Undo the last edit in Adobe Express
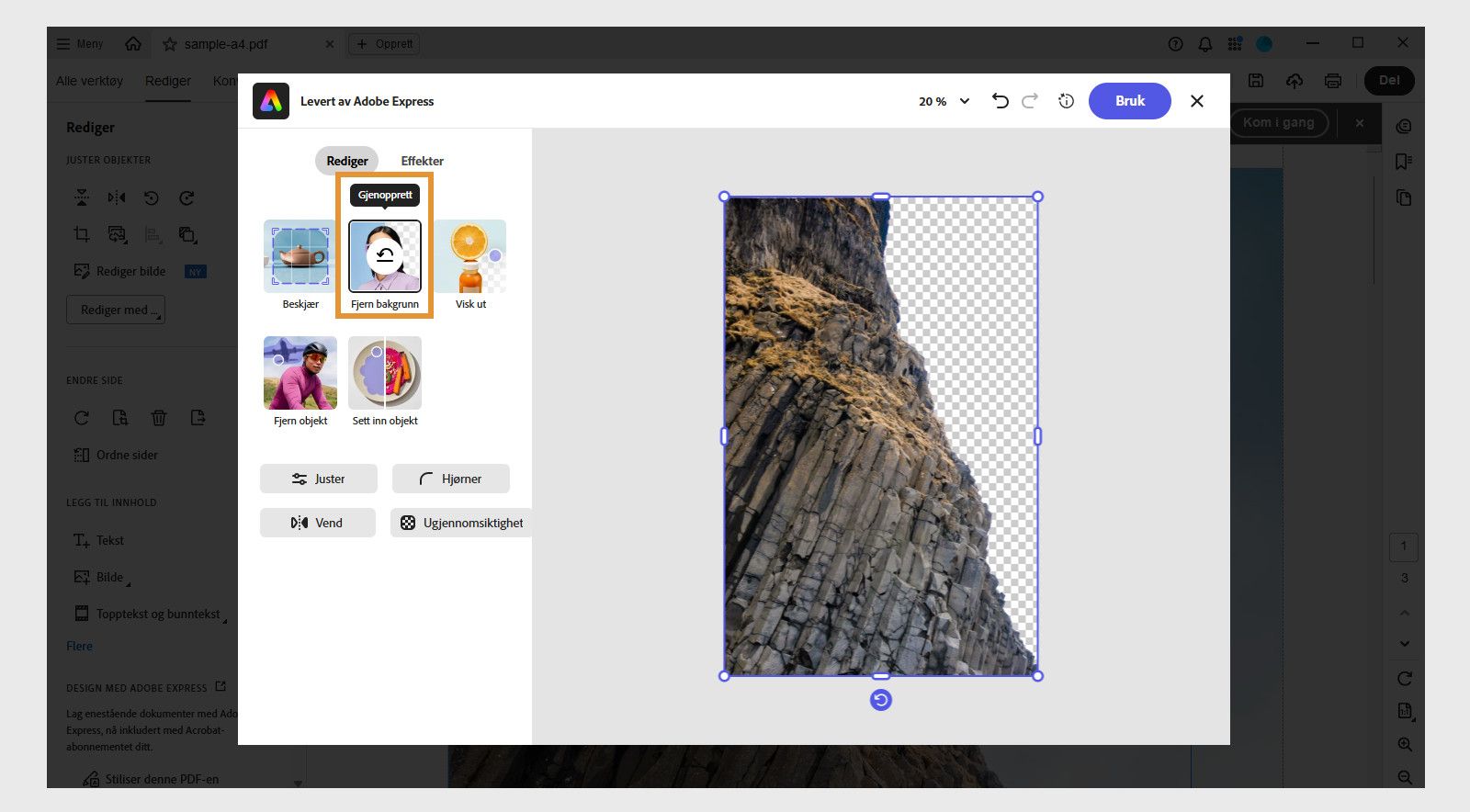The width and height of the screenshot is (1470, 812). (x=1001, y=101)
